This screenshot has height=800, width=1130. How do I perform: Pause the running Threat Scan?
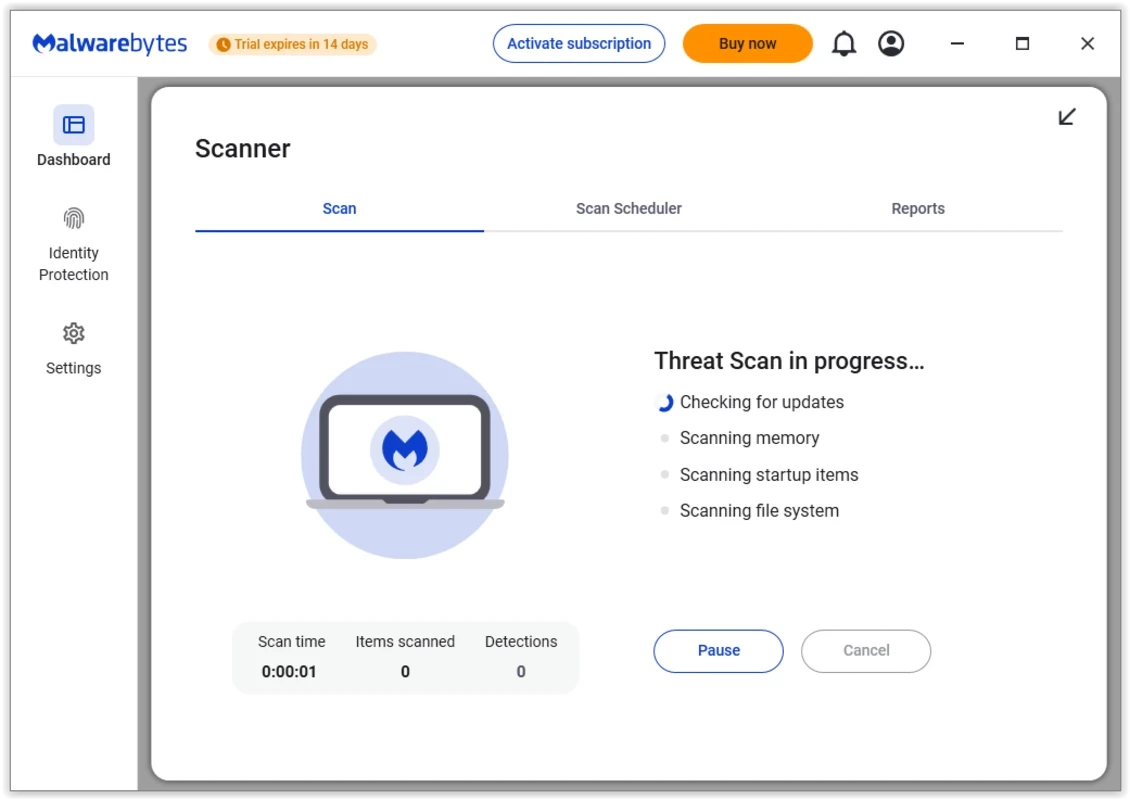(x=718, y=651)
